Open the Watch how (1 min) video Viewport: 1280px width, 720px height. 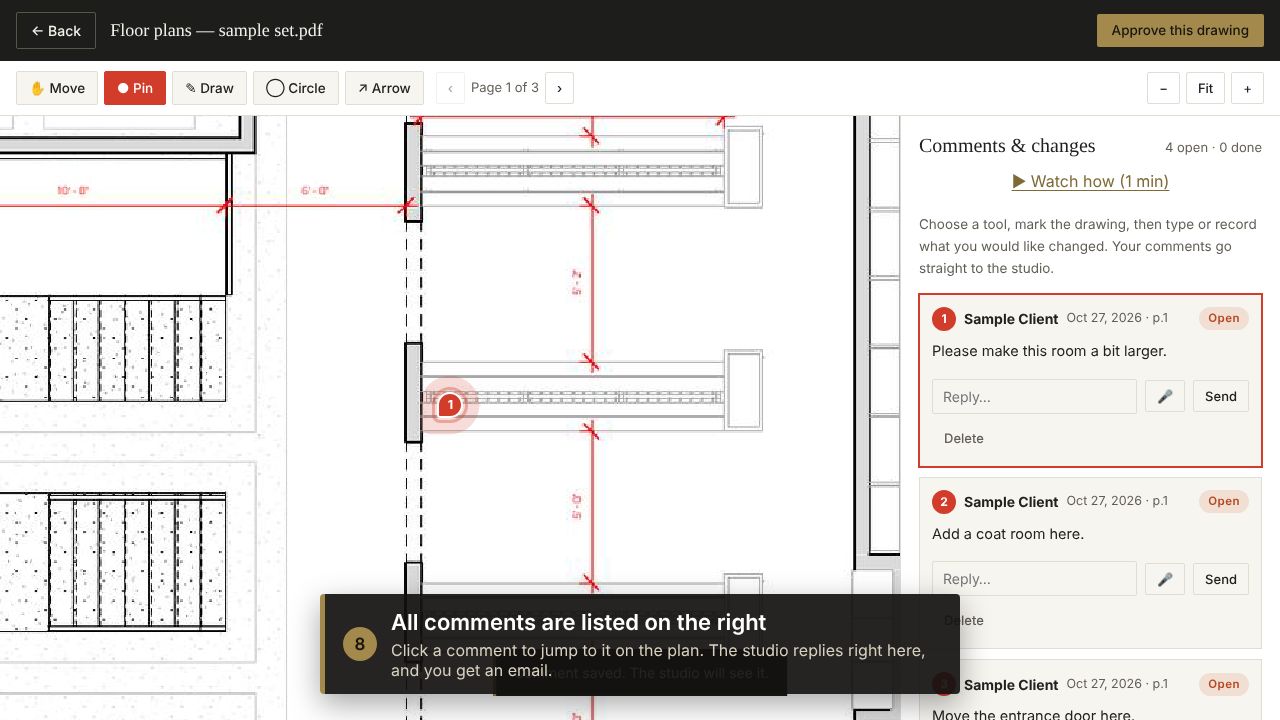1090,181
